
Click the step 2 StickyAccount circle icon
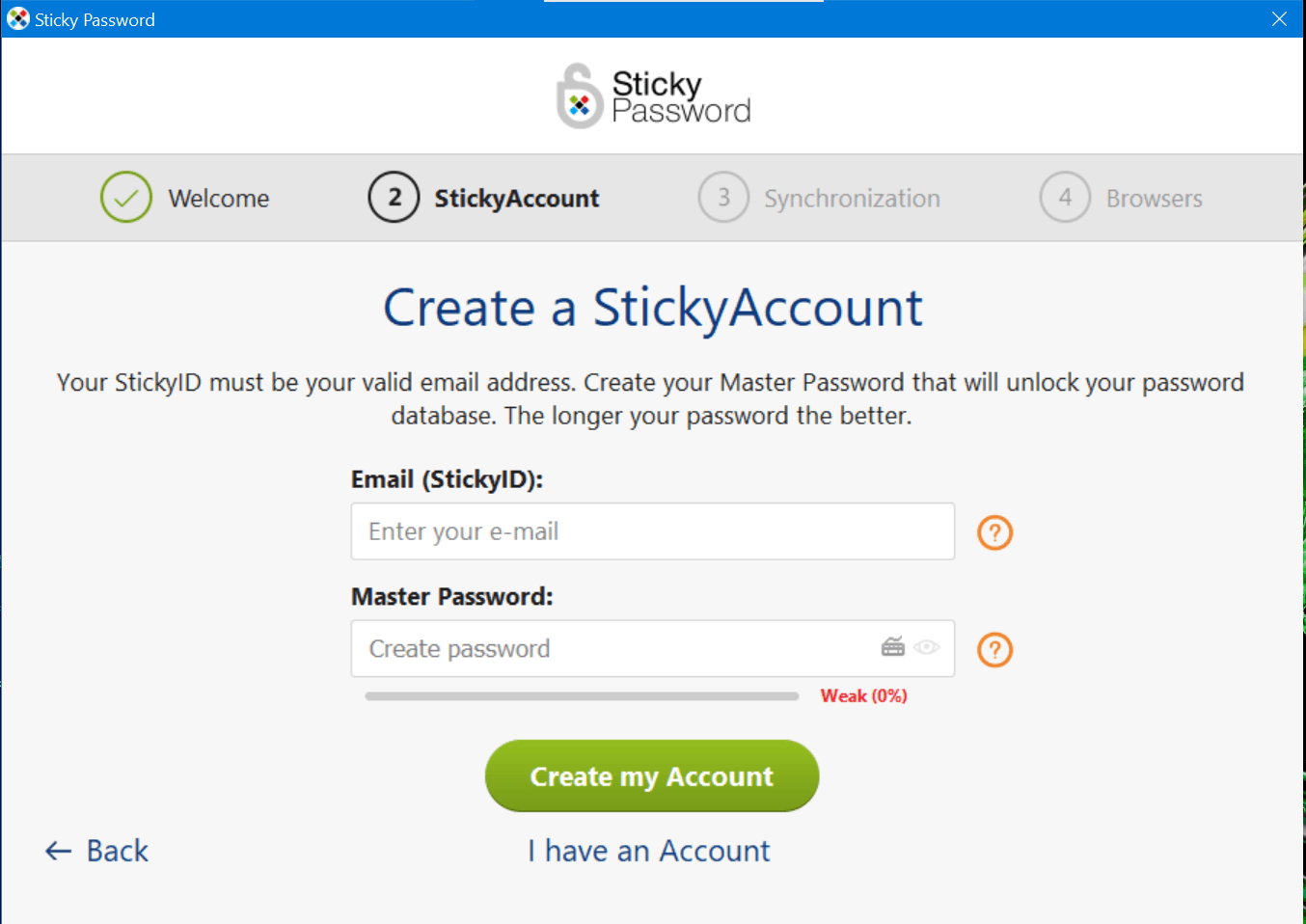click(x=394, y=197)
